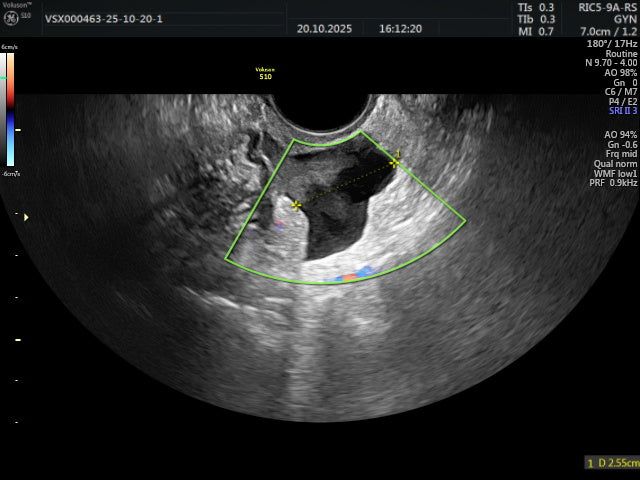Screen dimensions: 640x480
Task: Click the color Doppler flow signal spot
Action: (355, 273)
